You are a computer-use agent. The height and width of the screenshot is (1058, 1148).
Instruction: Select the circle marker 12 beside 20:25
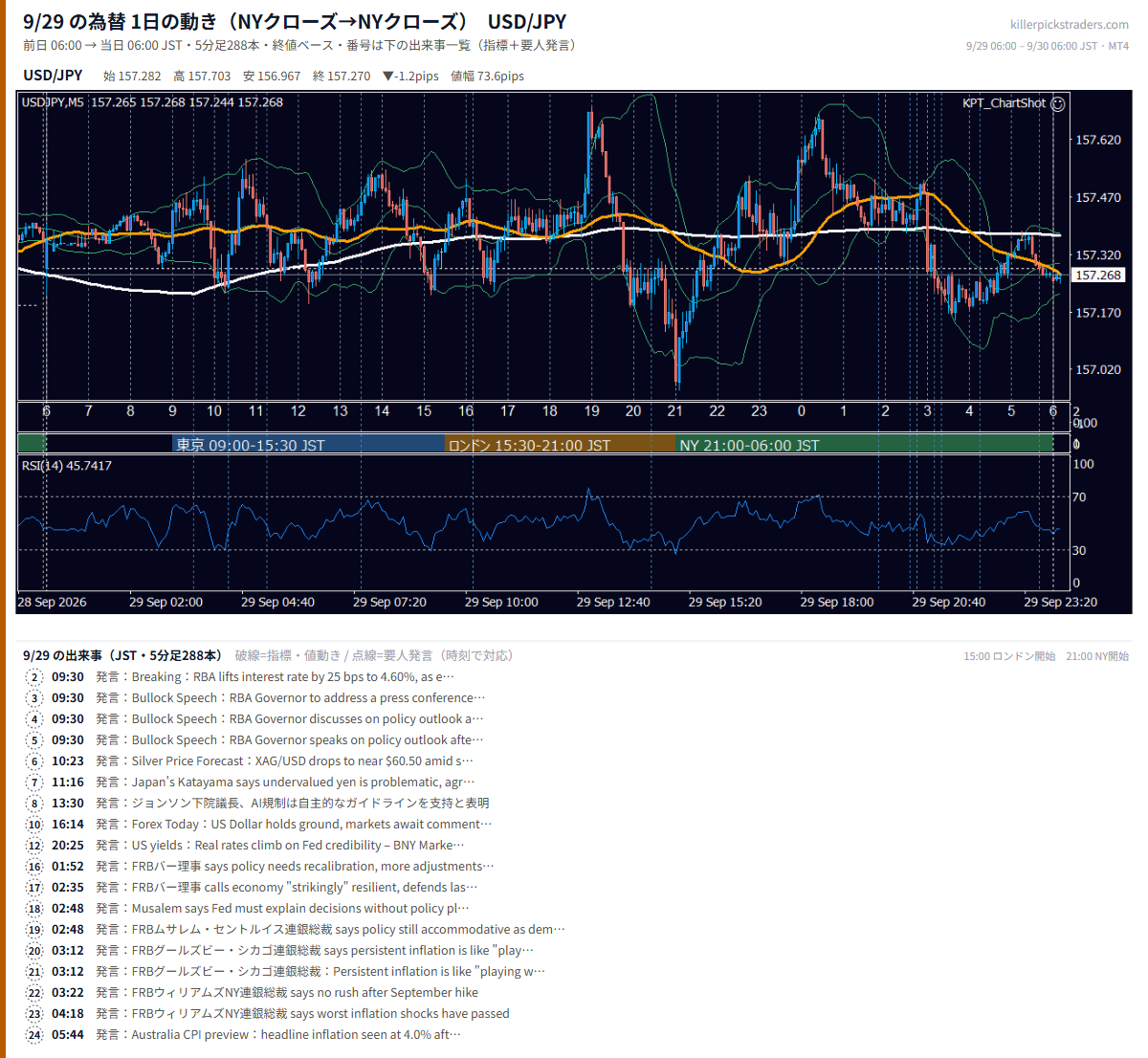click(x=34, y=846)
